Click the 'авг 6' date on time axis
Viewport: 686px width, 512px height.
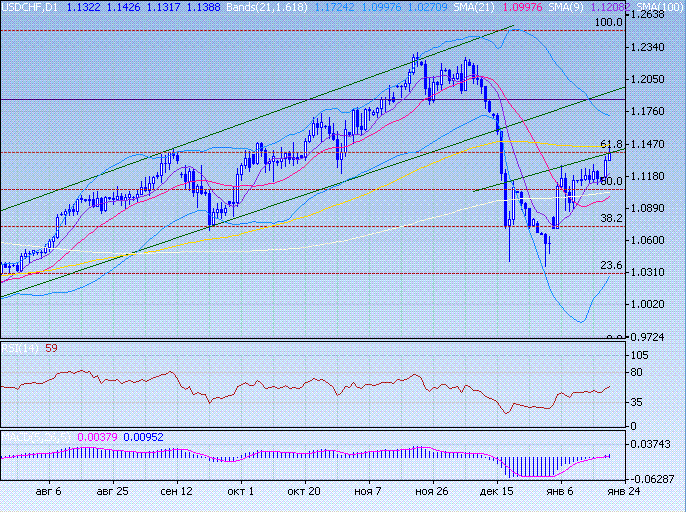tap(47, 492)
